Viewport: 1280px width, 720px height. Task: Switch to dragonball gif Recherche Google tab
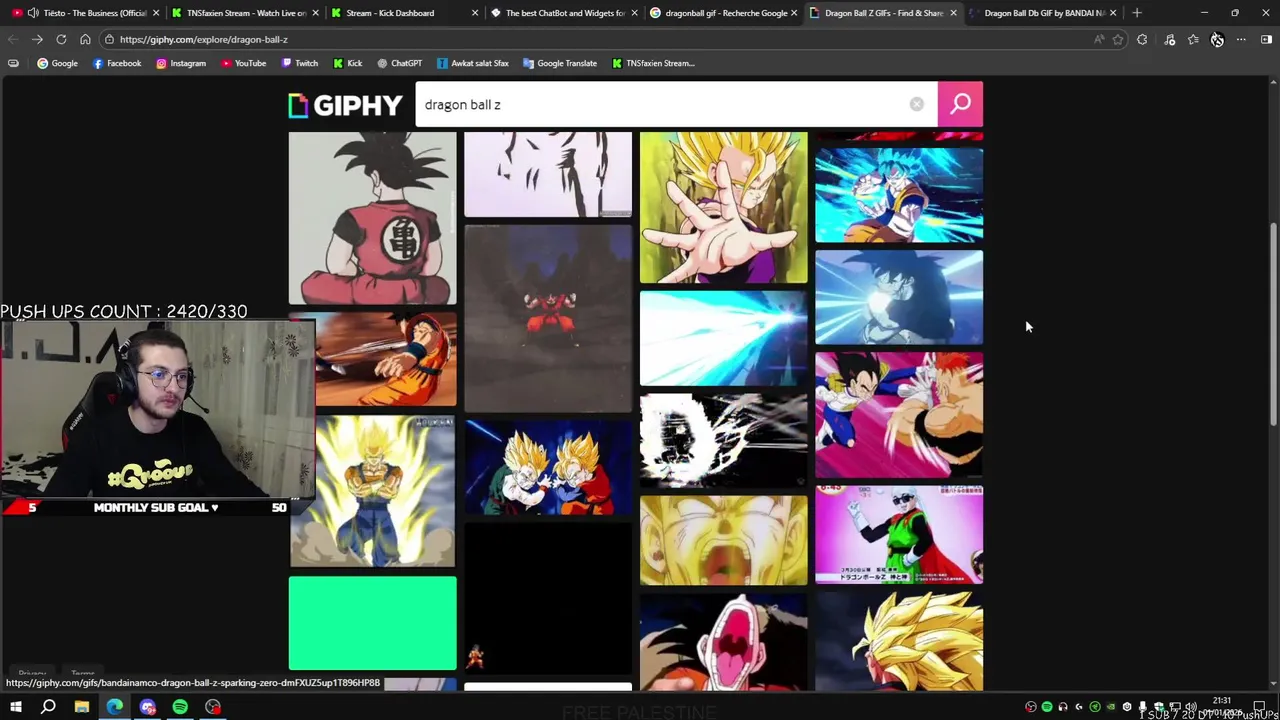[726, 13]
